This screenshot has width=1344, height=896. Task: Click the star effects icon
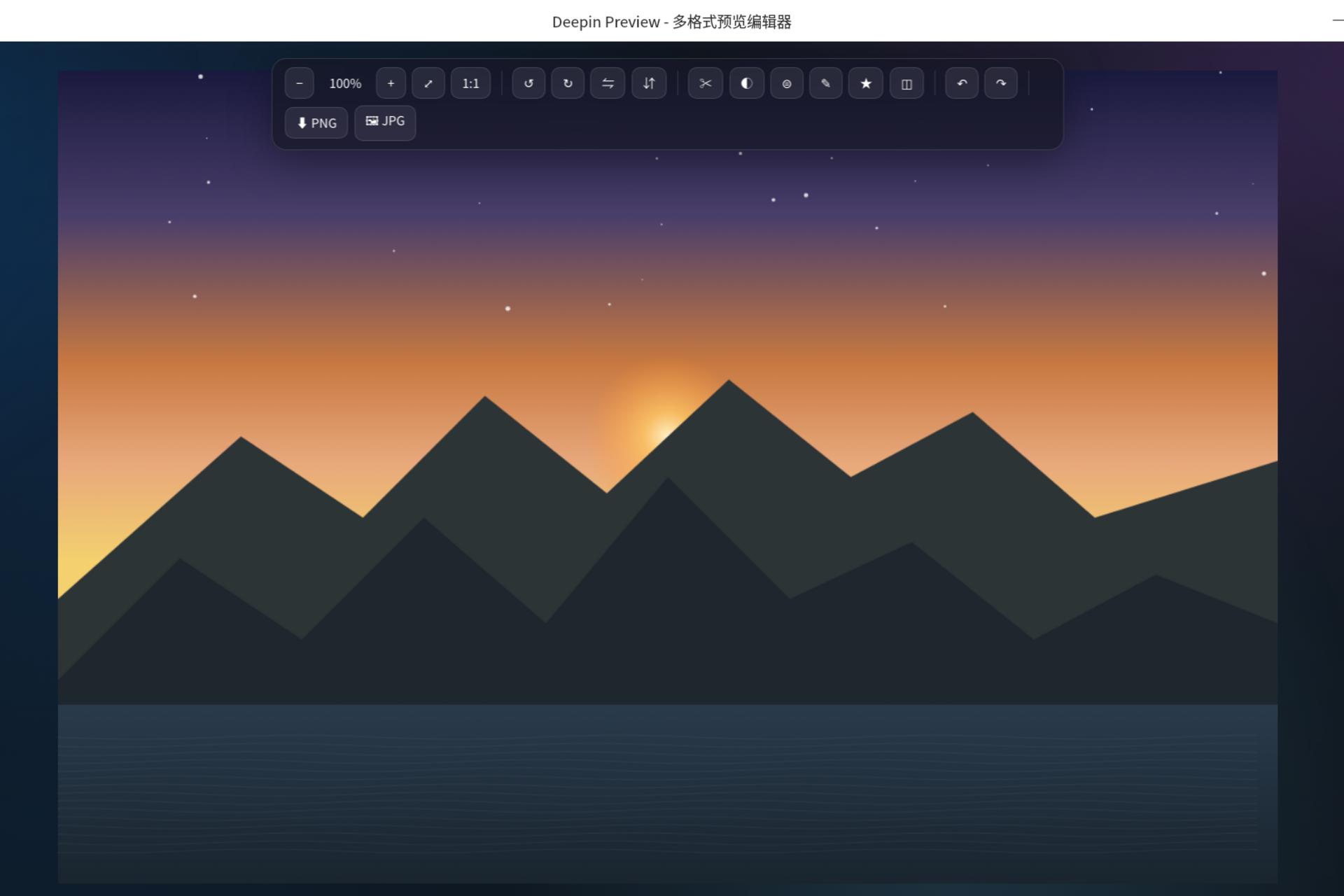pyautogui.click(x=866, y=83)
